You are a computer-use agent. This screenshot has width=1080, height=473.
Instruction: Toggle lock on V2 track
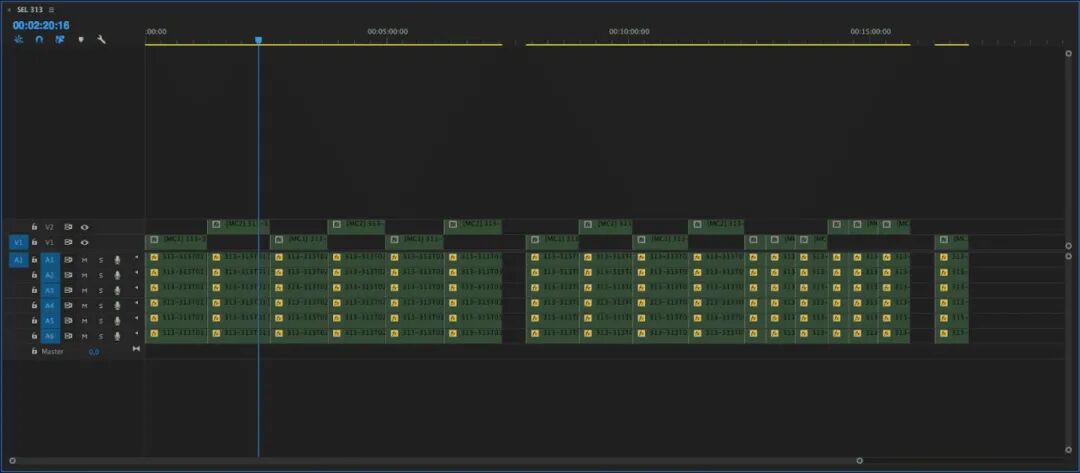point(34,227)
